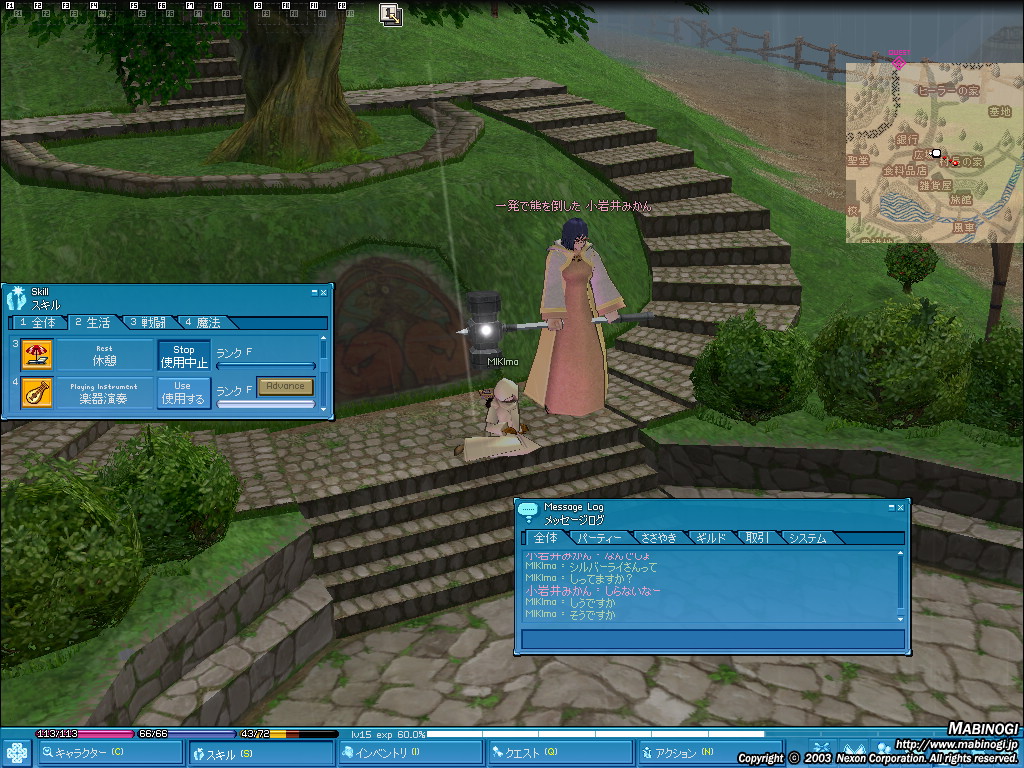The height and width of the screenshot is (768, 1024).
Task: Open the main menu knot icon
Action: point(16,753)
